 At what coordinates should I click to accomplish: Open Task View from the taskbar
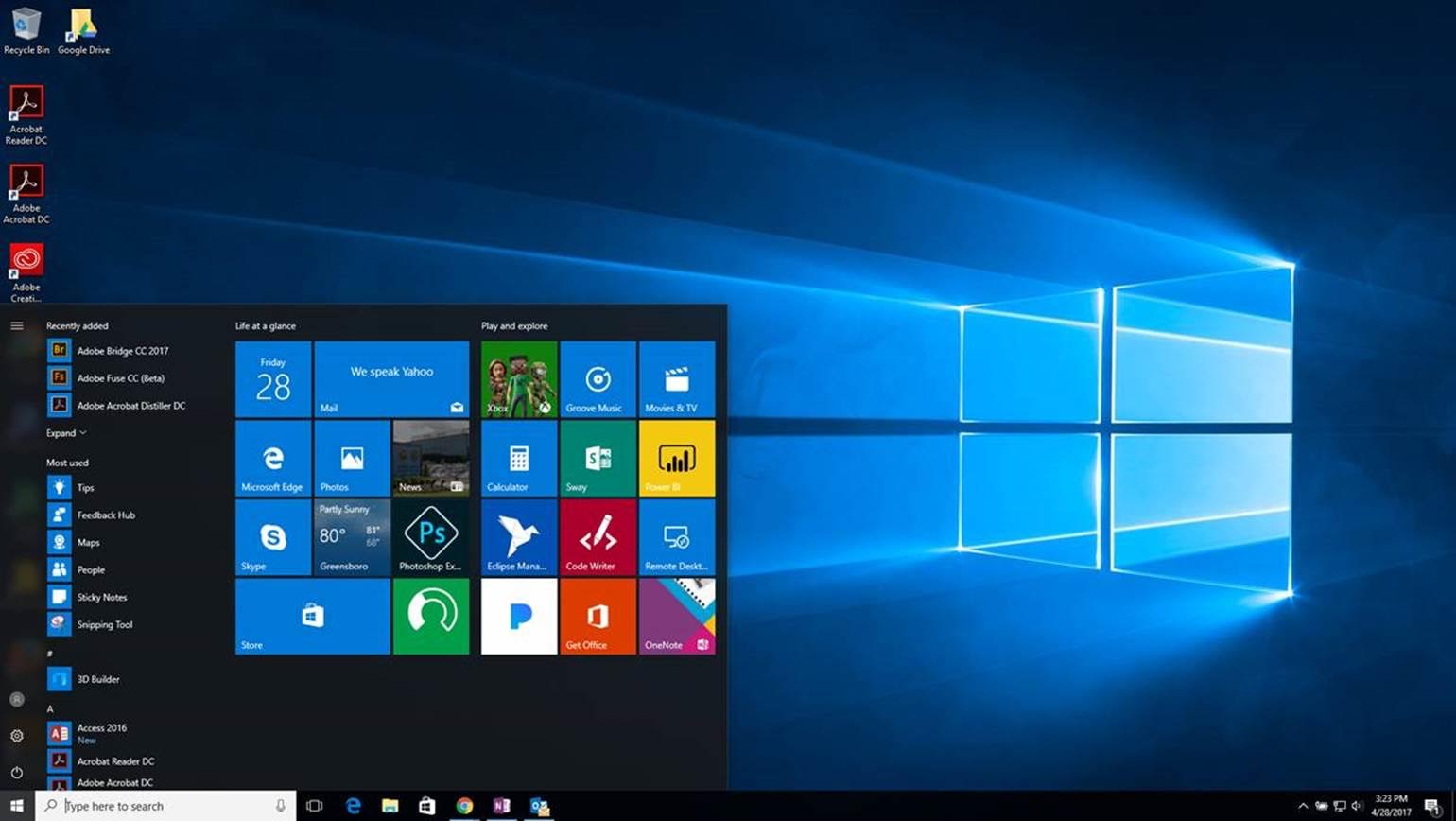[315, 806]
